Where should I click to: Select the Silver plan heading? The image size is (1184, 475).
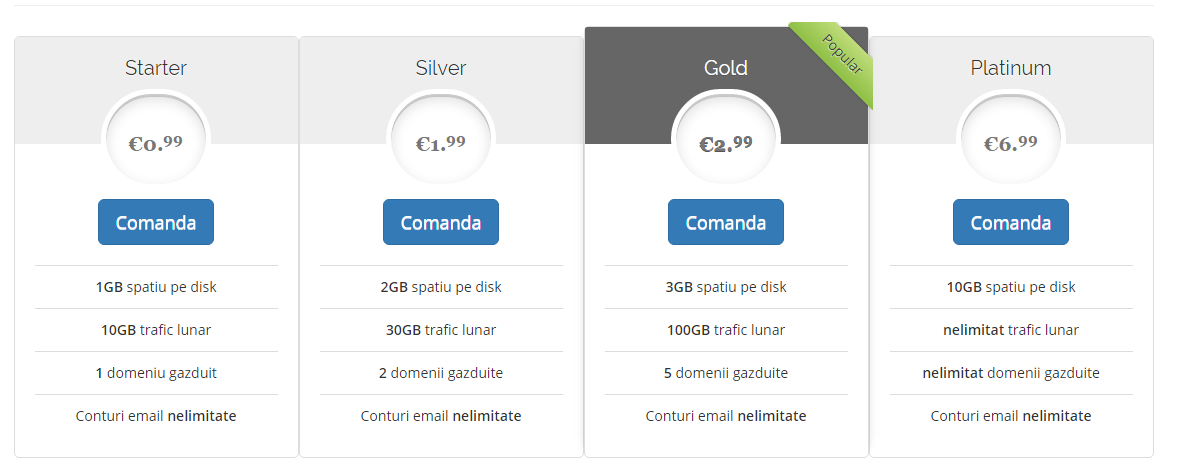(x=441, y=68)
